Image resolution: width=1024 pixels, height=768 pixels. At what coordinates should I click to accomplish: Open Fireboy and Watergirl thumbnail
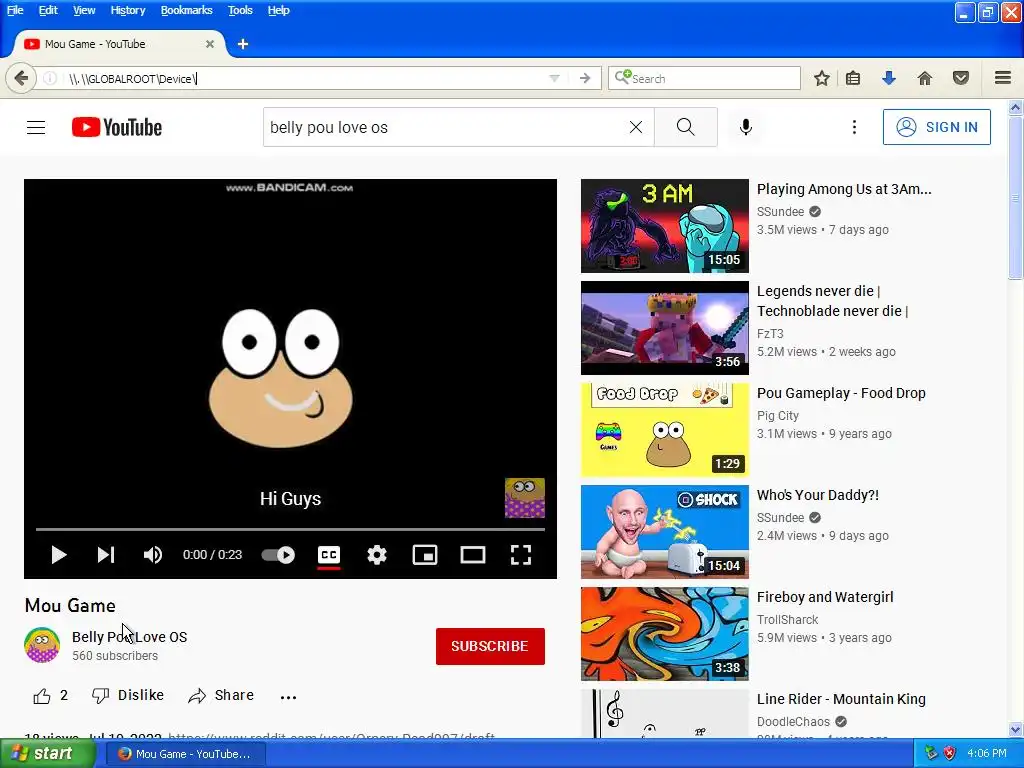pos(665,633)
